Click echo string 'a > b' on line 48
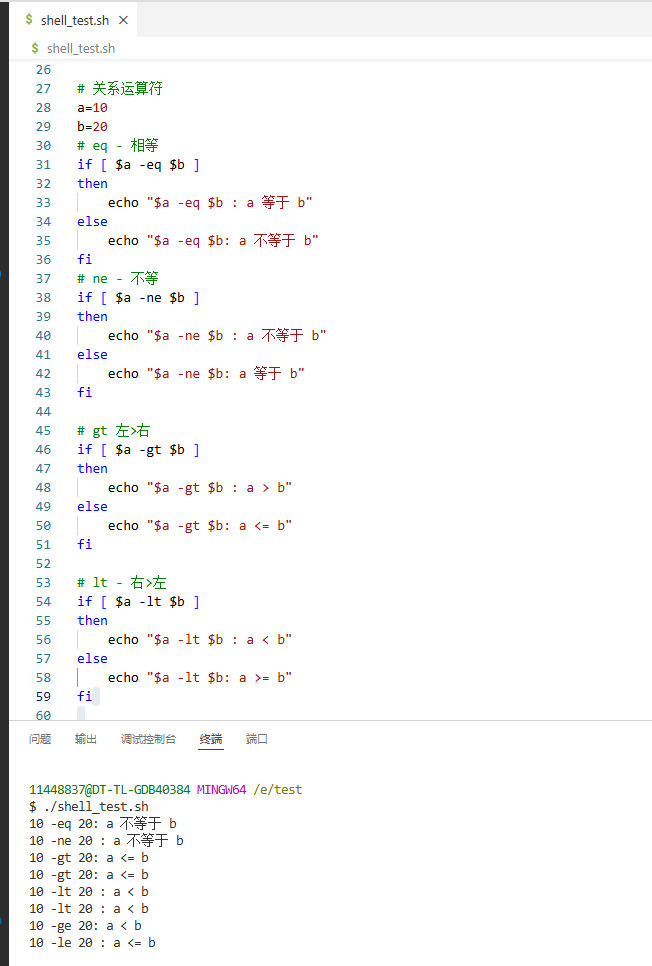Screen dimensions: 652x966 (219, 488)
